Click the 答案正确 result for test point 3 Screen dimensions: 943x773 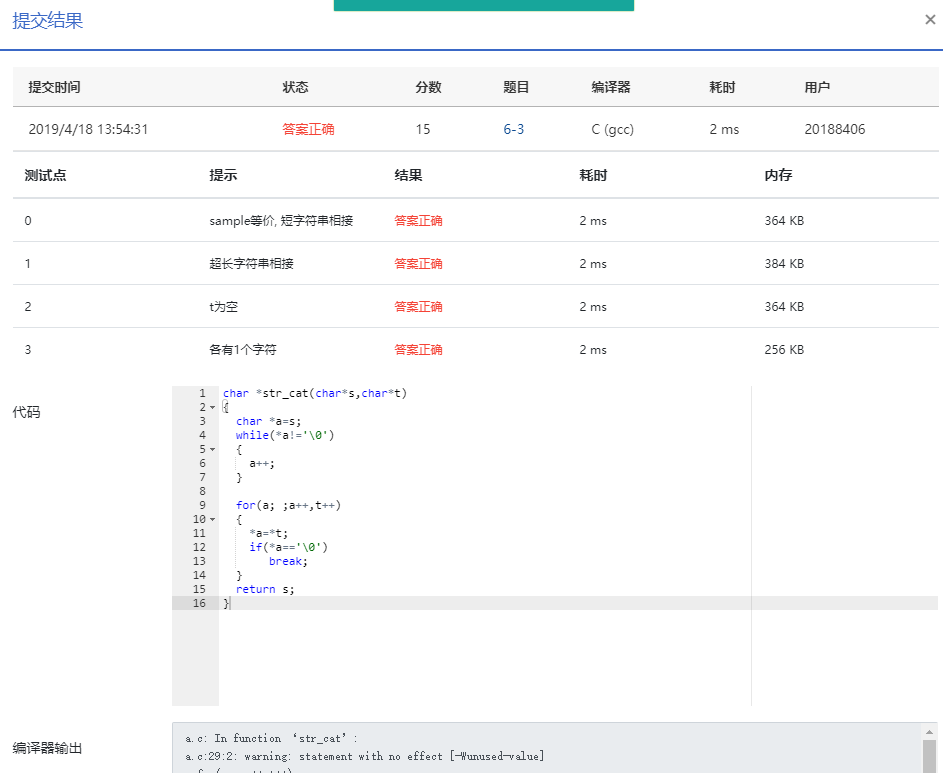pos(418,350)
